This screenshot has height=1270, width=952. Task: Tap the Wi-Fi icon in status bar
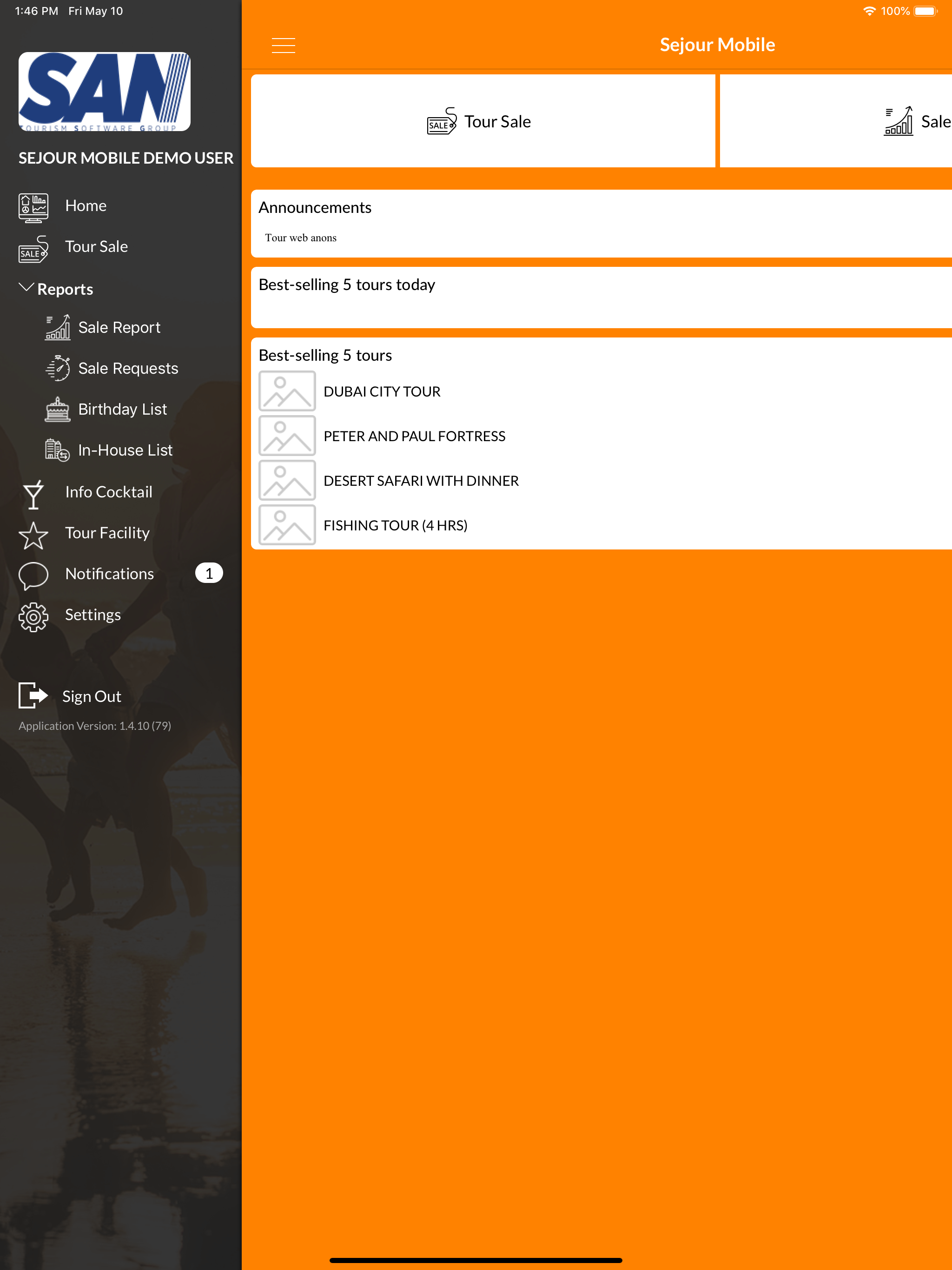(869, 11)
